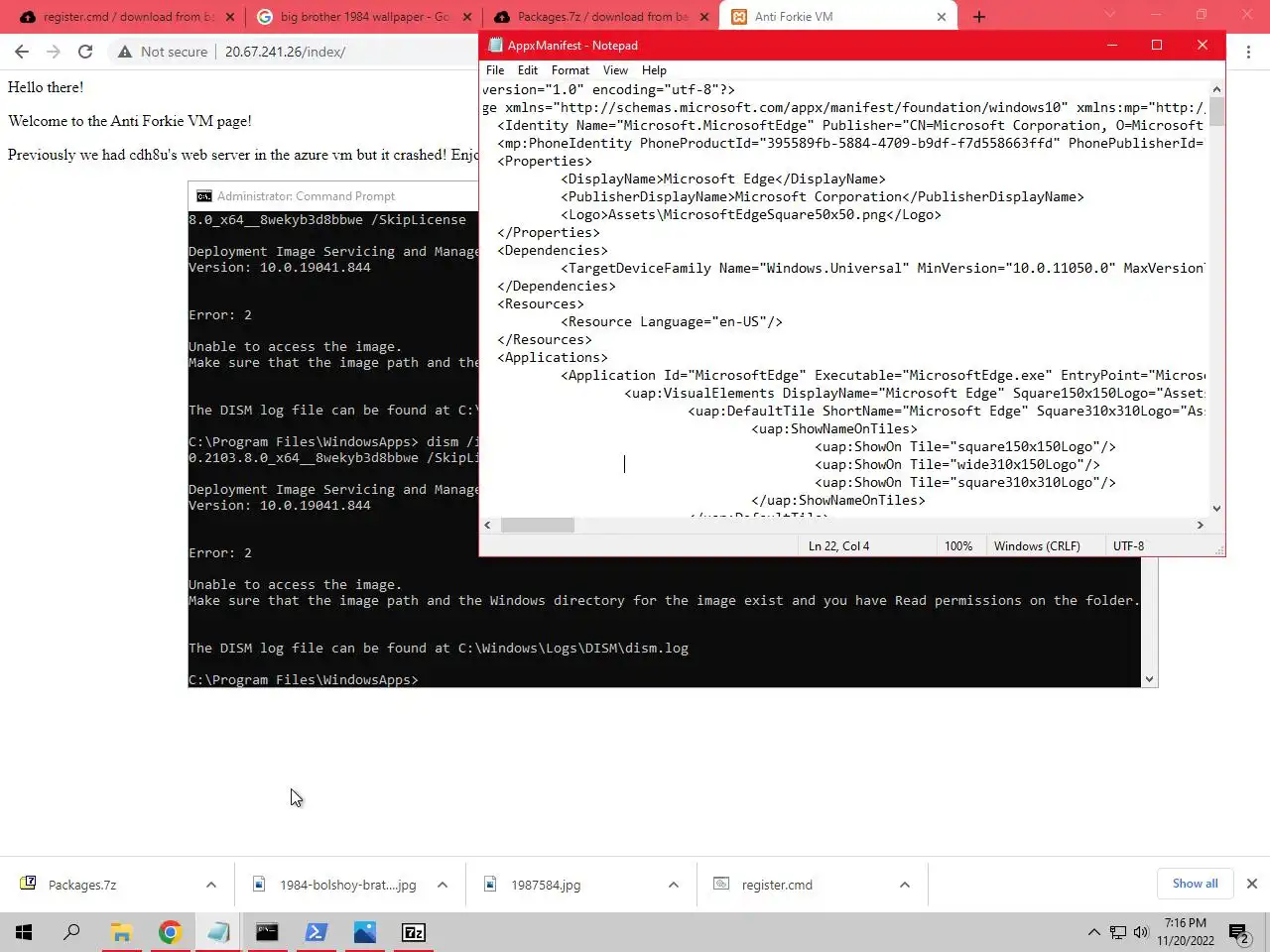Viewport: 1270px width, 952px height.
Task: Click the network tray icon
Action: (x=1118, y=932)
